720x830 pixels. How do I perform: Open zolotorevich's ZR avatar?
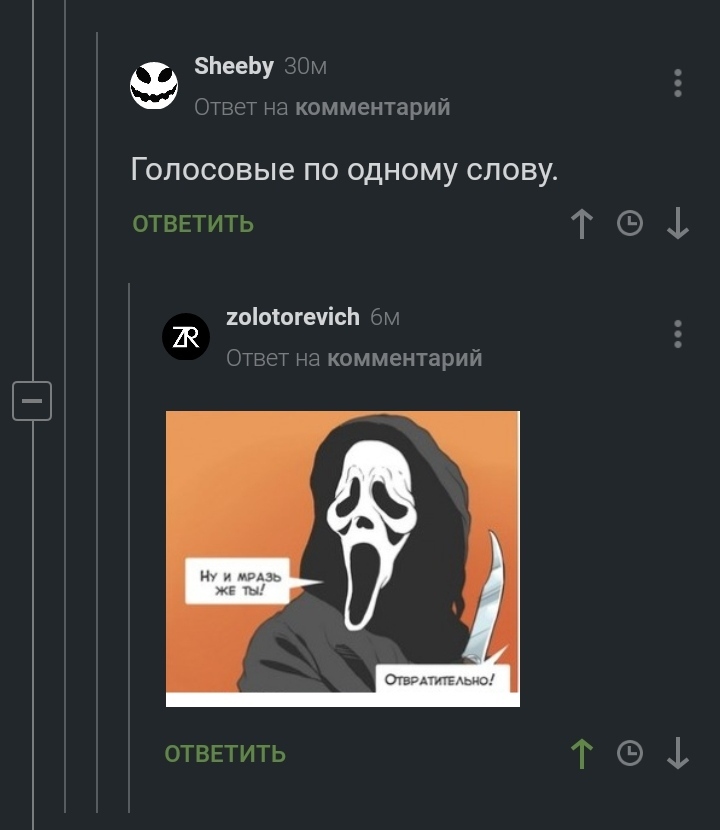186,337
